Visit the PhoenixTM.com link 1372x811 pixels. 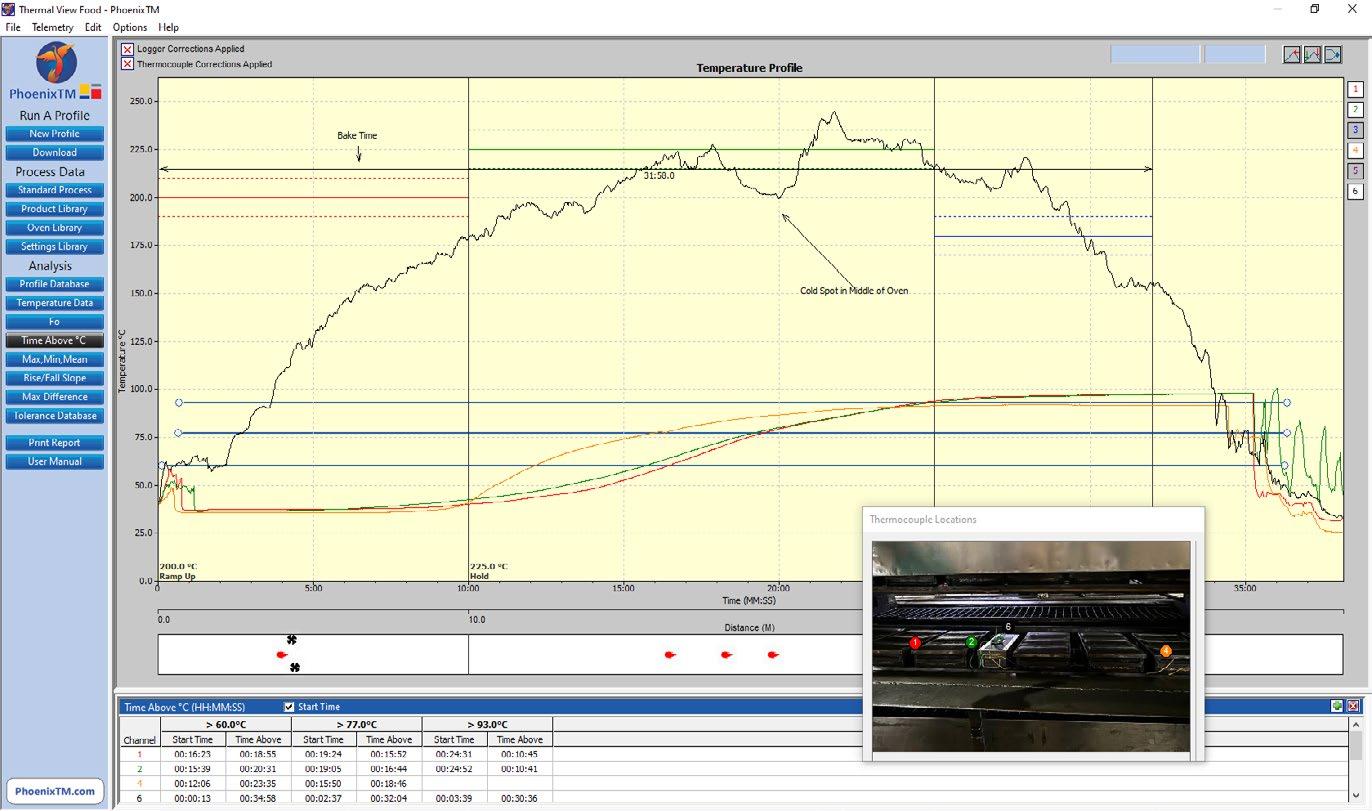click(x=55, y=791)
